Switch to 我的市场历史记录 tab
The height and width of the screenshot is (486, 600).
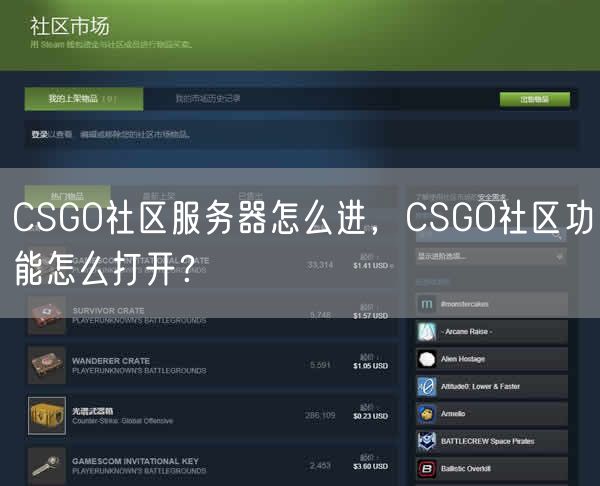(208, 99)
